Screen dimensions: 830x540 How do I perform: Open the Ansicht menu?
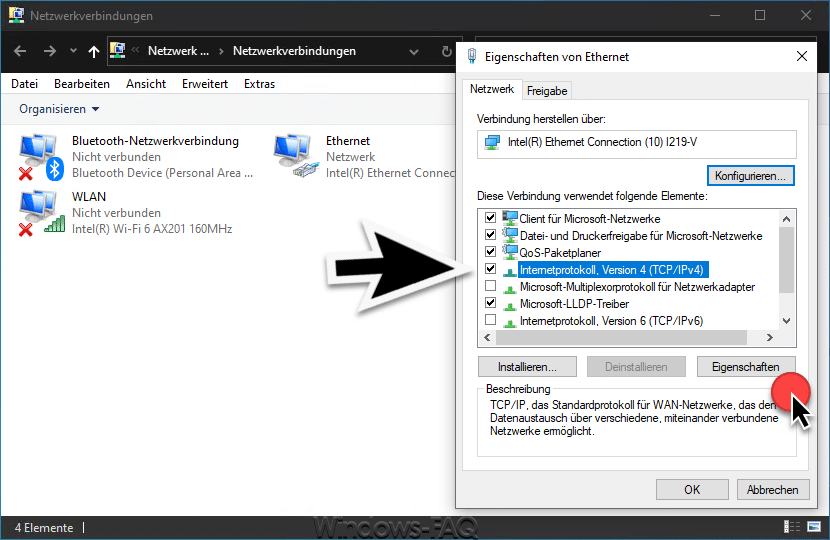coord(146,84)
